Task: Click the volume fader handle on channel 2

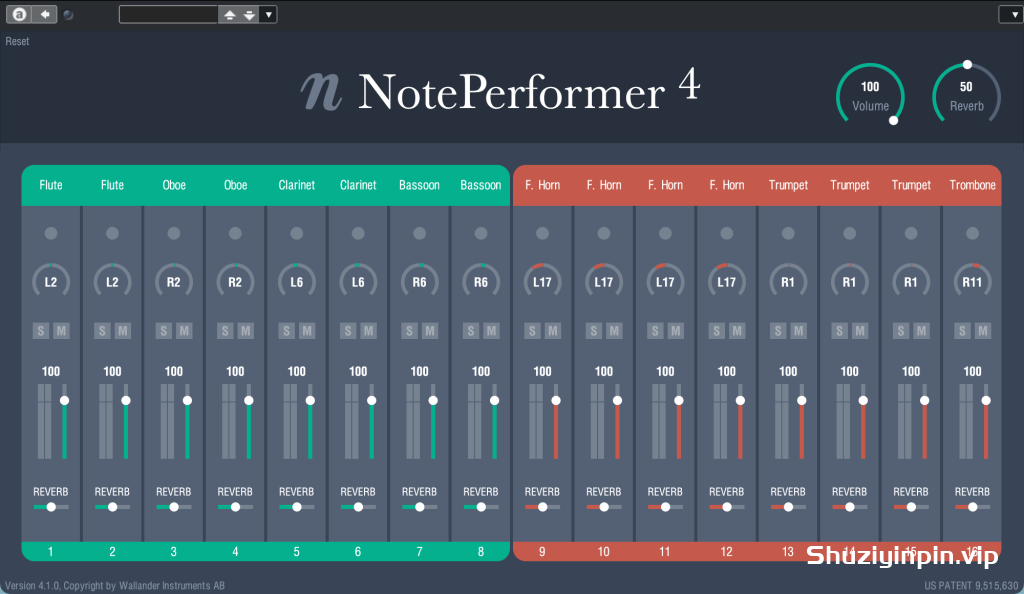Action: (126, 400)
